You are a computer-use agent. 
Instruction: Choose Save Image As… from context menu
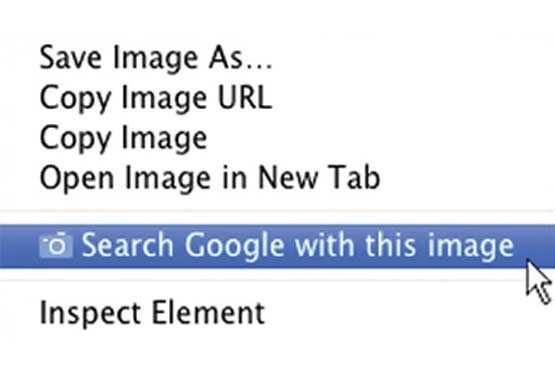(x=278, y=58)
